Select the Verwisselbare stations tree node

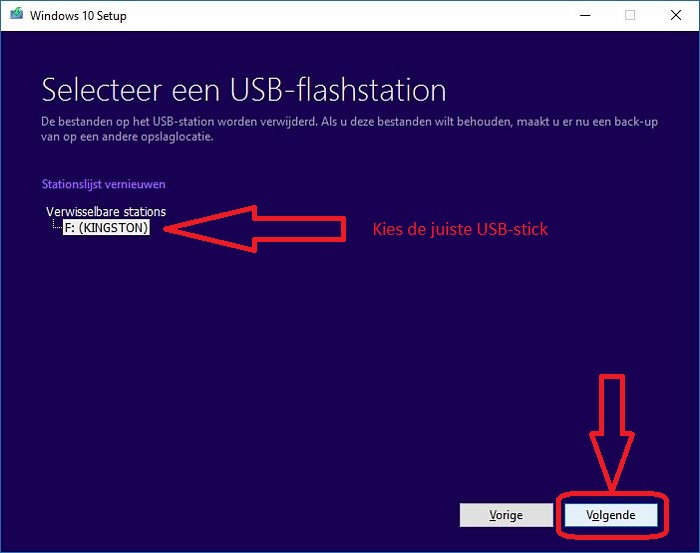pyautogui.click(x=106, y=212)
